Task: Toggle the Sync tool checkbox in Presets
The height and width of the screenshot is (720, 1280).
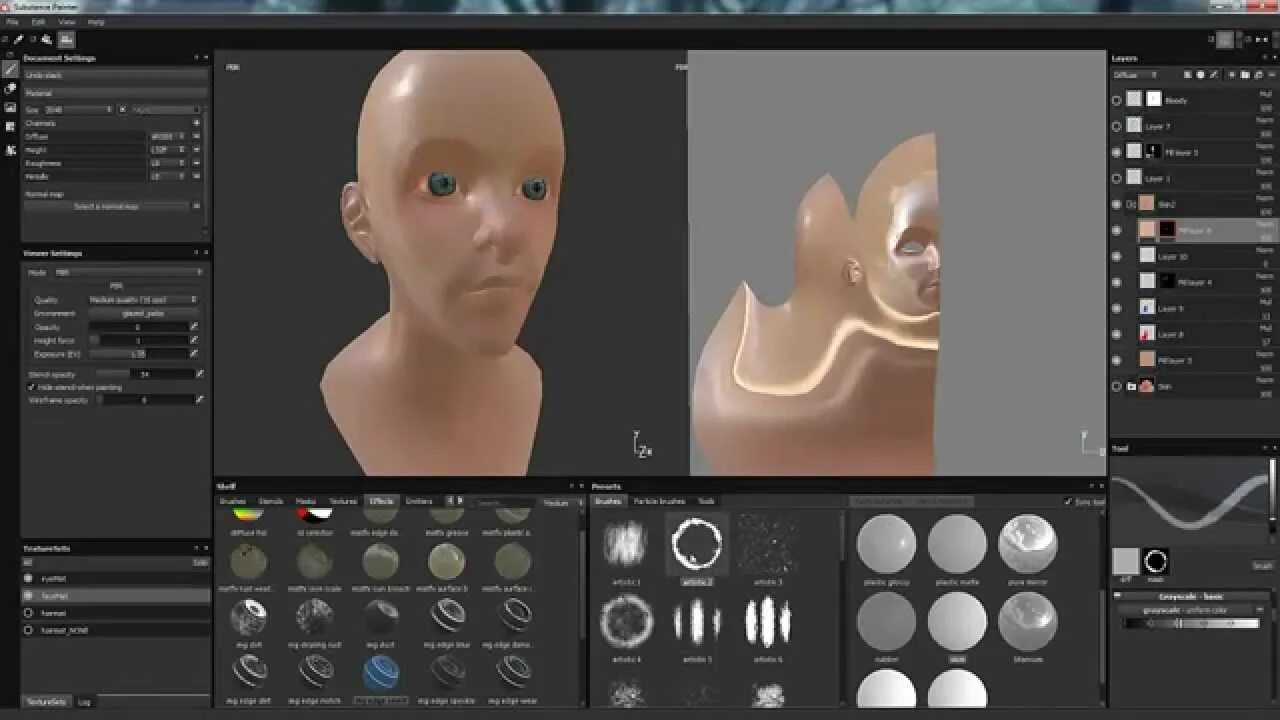Action: click(1067, 502)
